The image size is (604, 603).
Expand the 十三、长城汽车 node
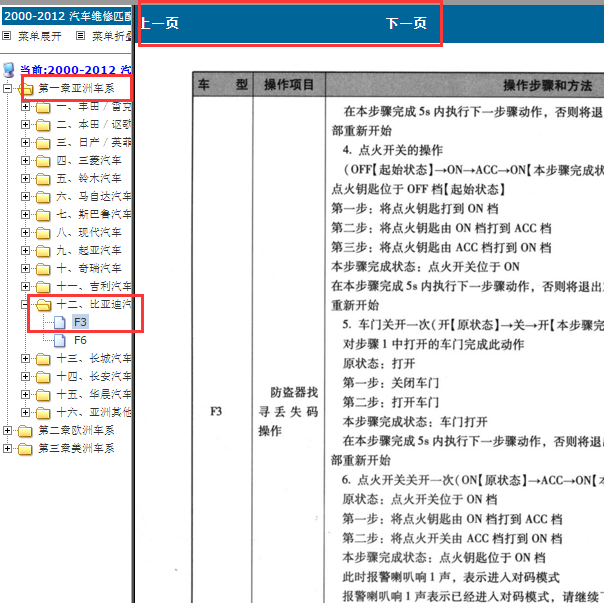[25, 358]
